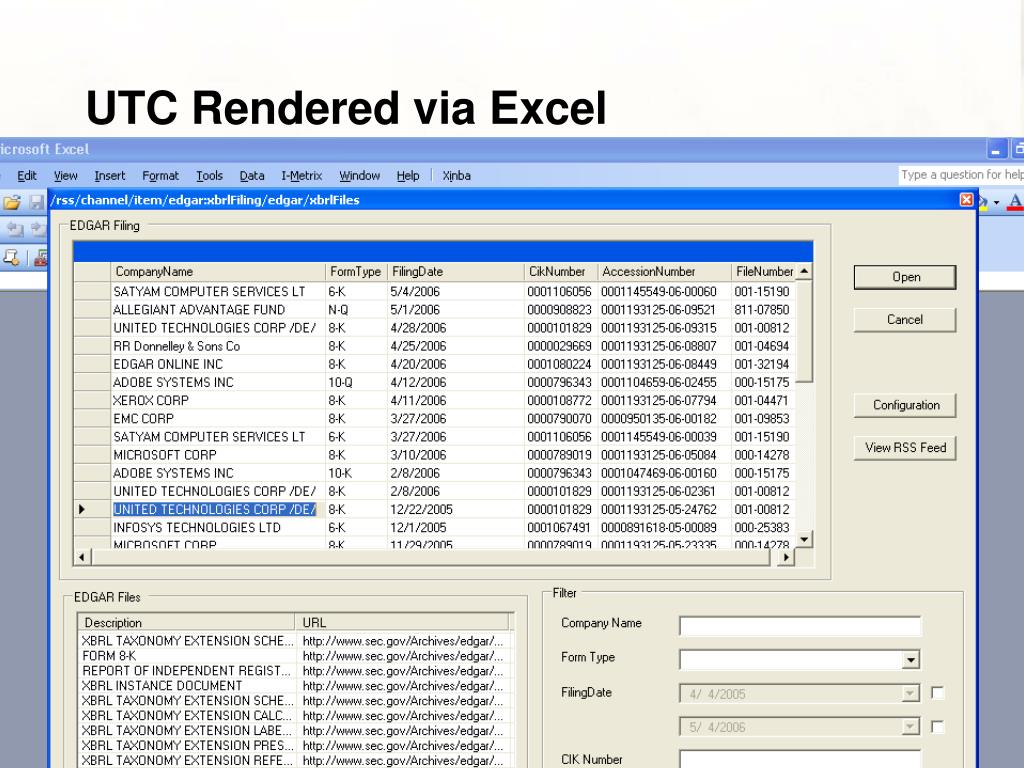Click the CompanyName column header

pos(217,272)
